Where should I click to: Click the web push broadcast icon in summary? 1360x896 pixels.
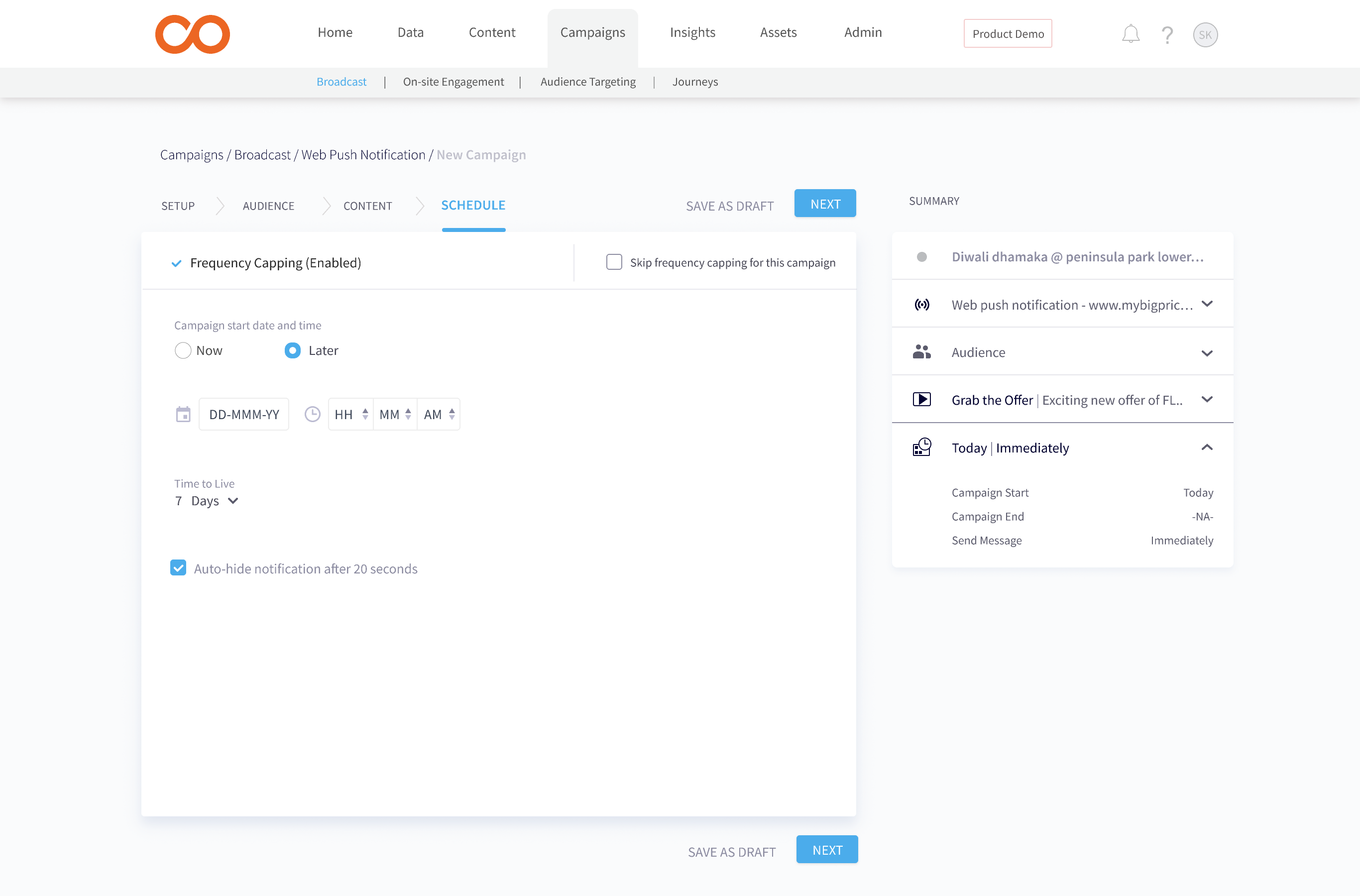(x=921, y=305)
